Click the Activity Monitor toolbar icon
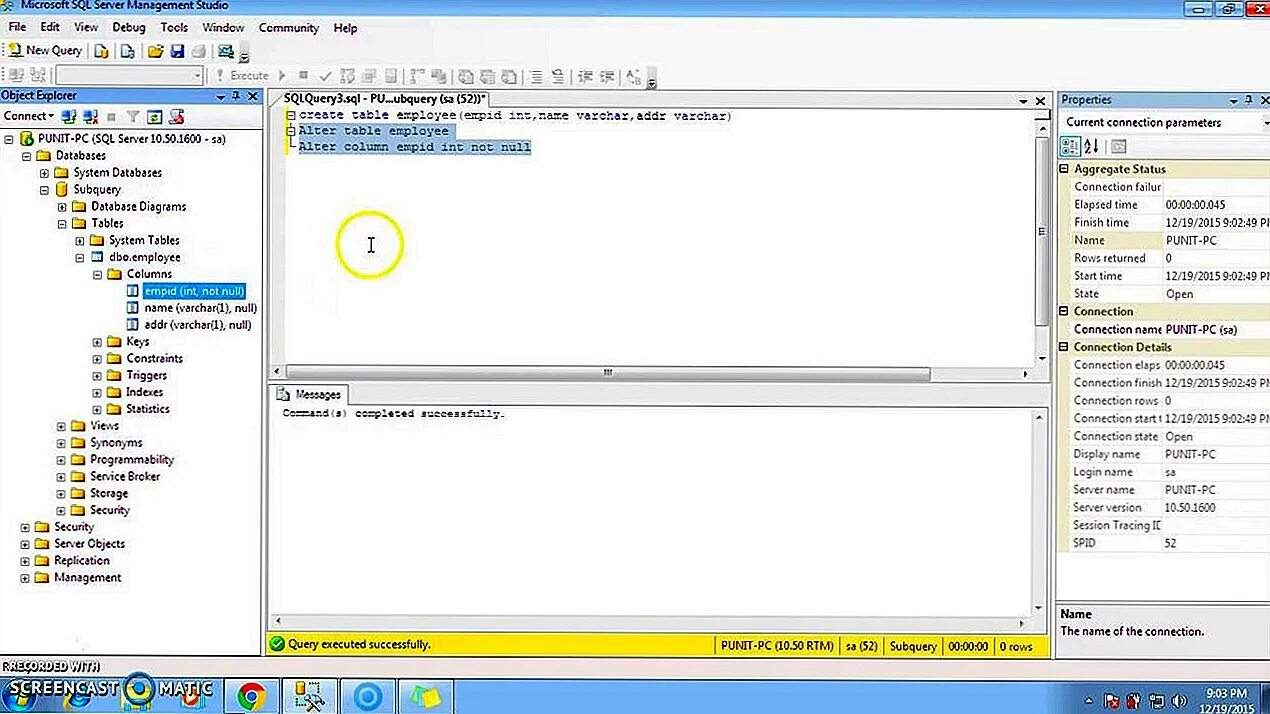The height and width of the screenshot is (714, 1270). pos(226,51)
